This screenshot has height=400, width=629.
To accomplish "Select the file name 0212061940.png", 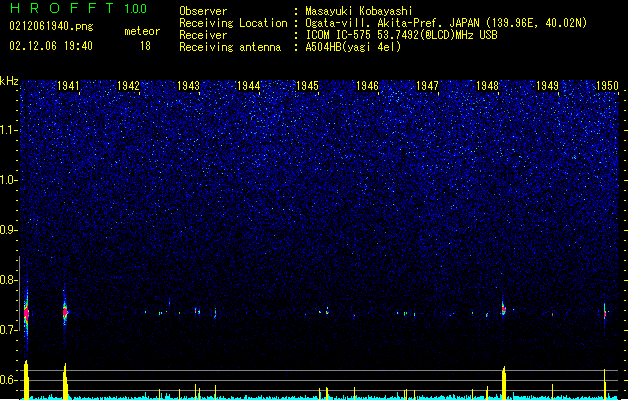I will (51, 27).
